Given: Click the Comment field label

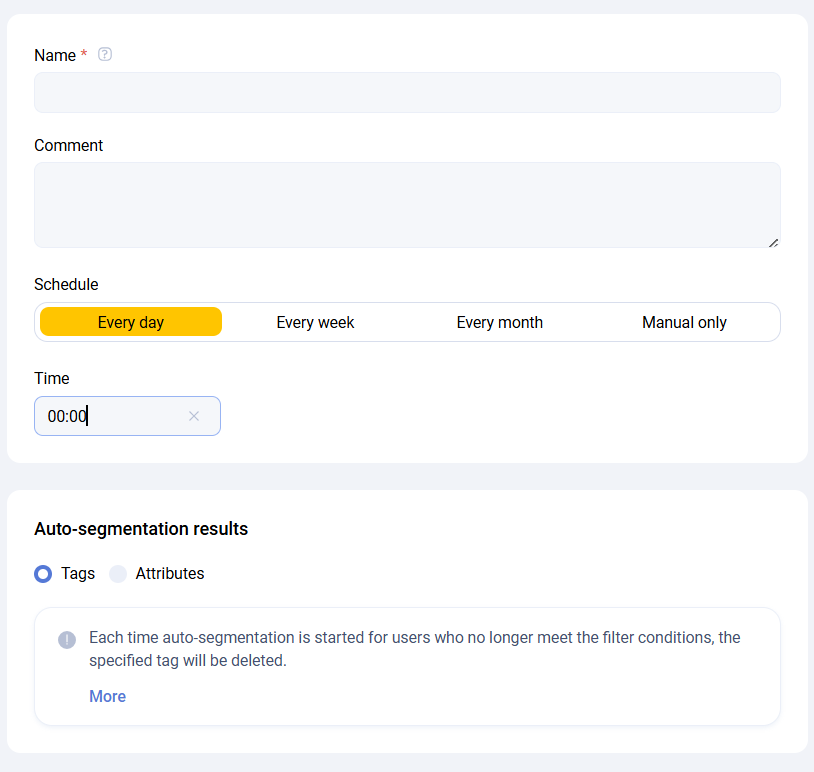Looking at the screenshot, I should (68, 146).
